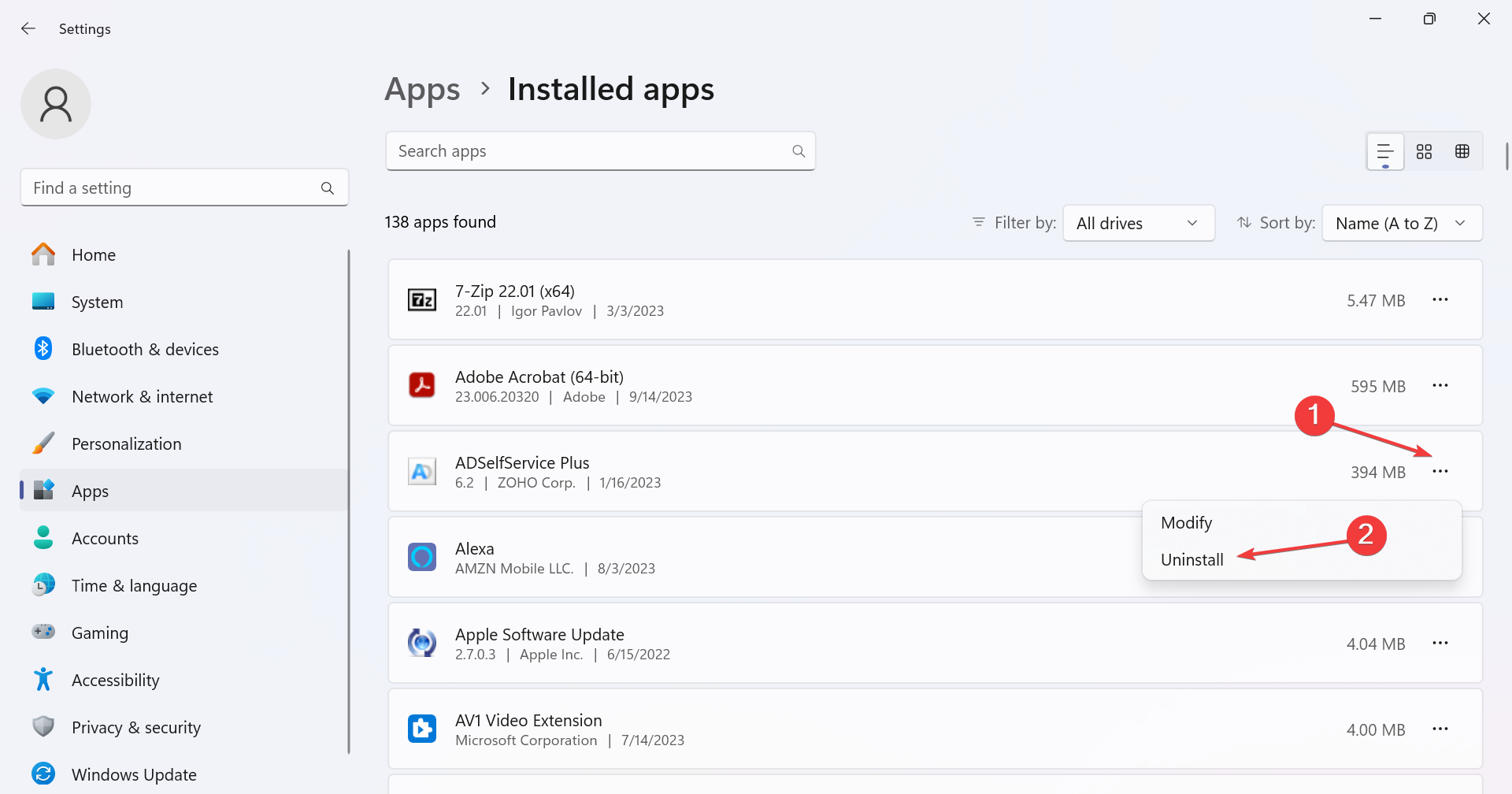This screenshot has width=1512, height=794.
Task: Click the Installed apps heading
Action: 611,89
